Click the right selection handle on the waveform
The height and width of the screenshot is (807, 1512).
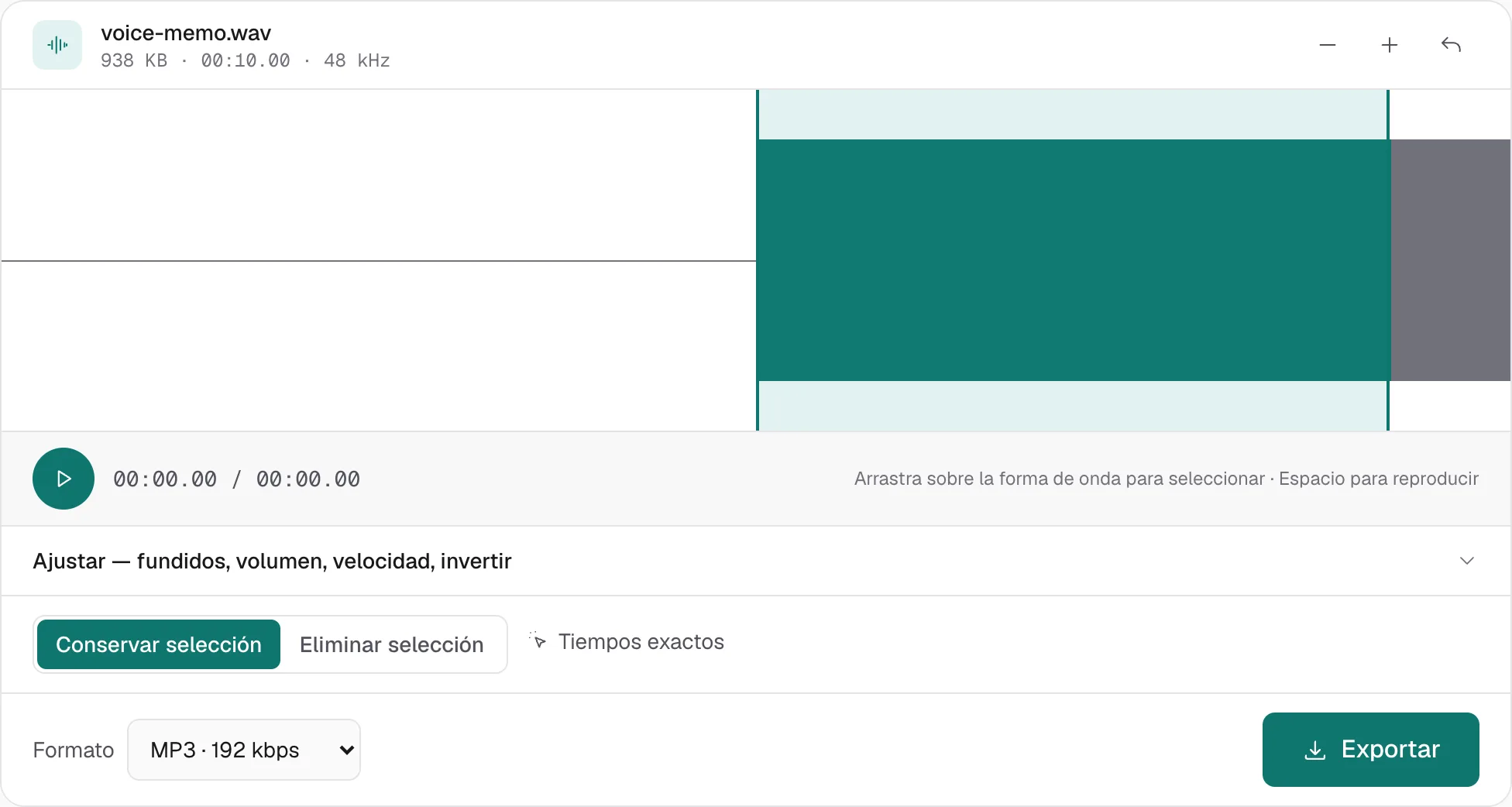click(1388, 260)
